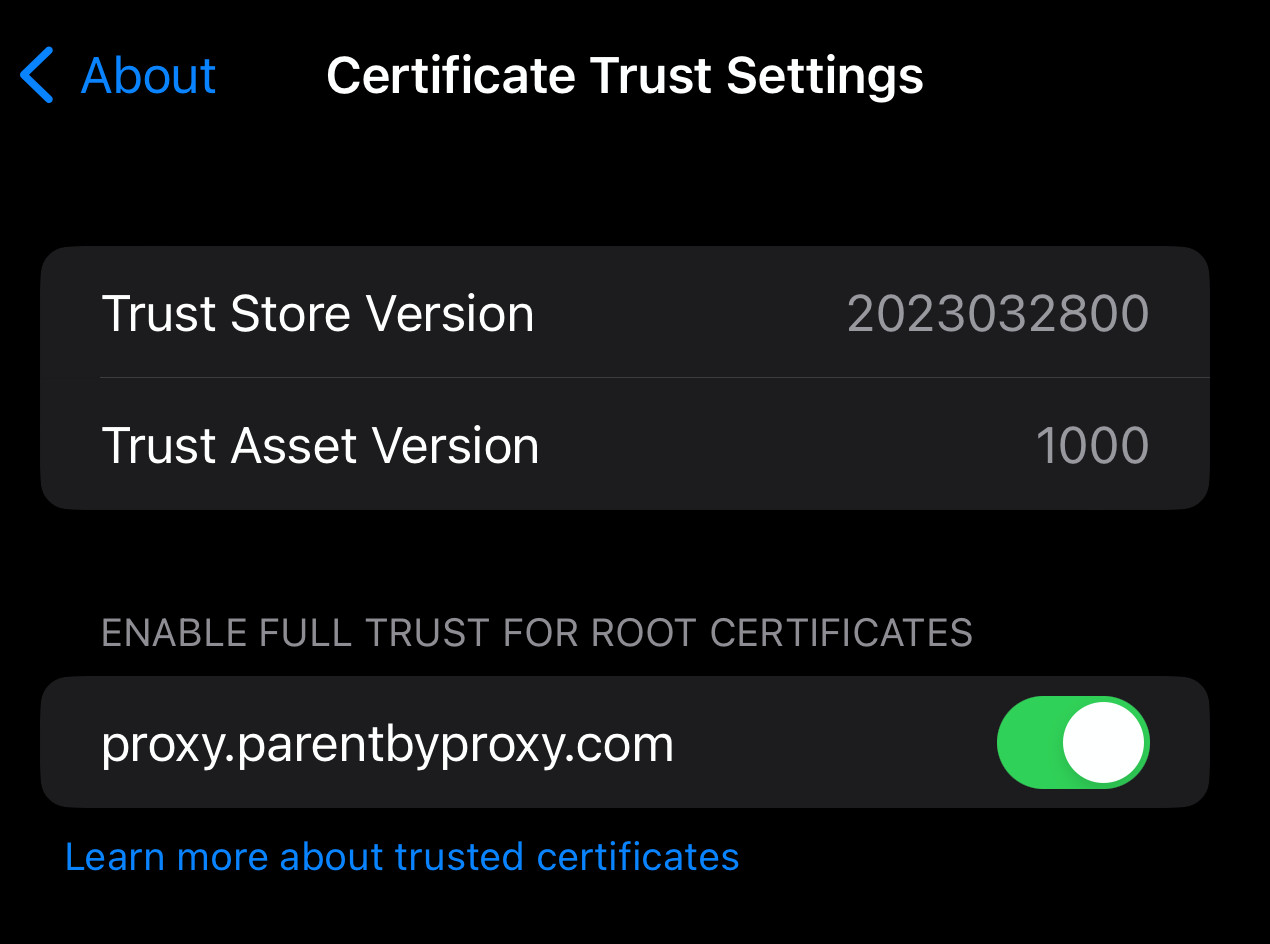Click "ROOT CERTIFICATES" in the section header

click(x=782, y=633)
